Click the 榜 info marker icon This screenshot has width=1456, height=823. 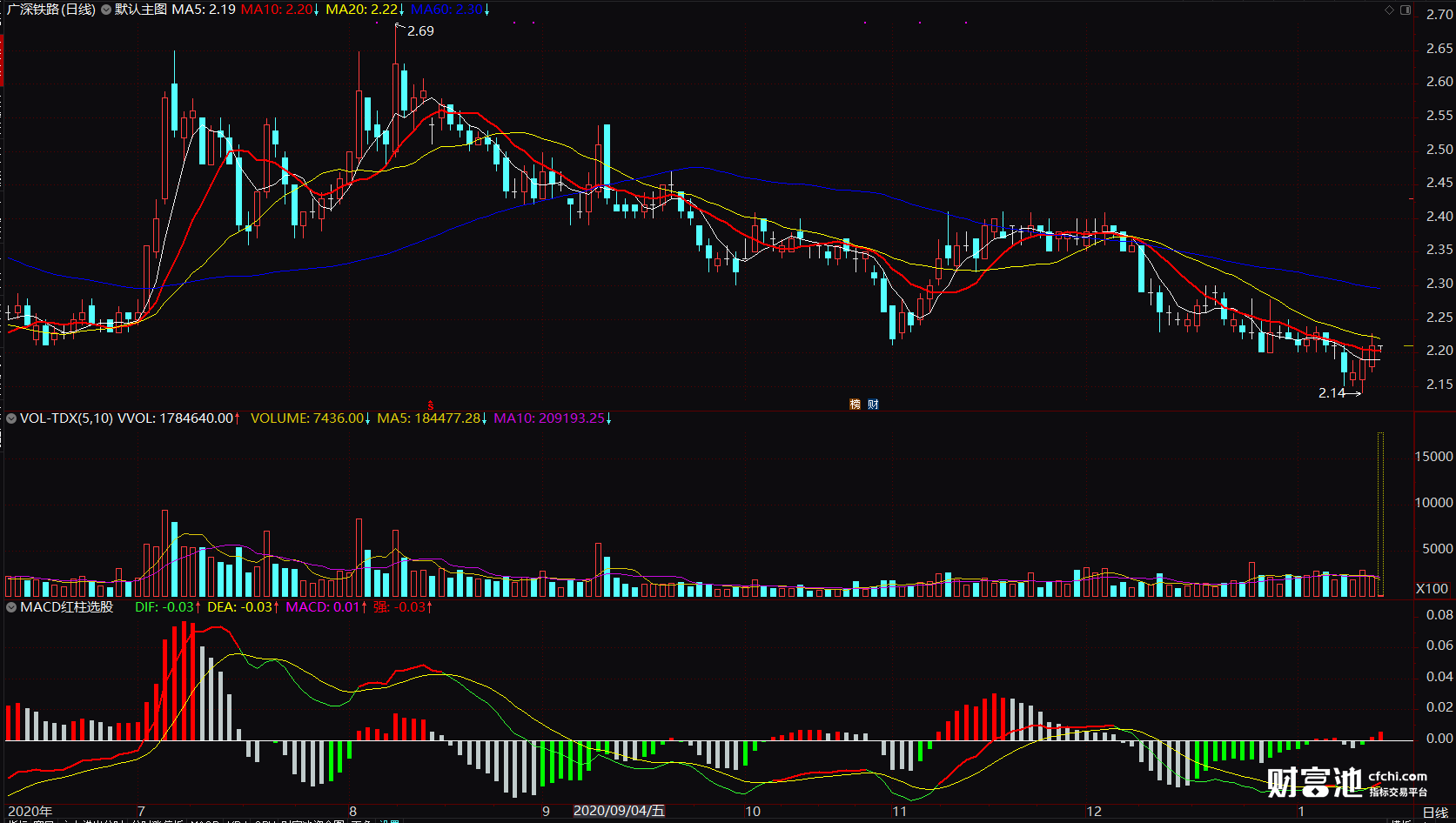tap(855, 405)
